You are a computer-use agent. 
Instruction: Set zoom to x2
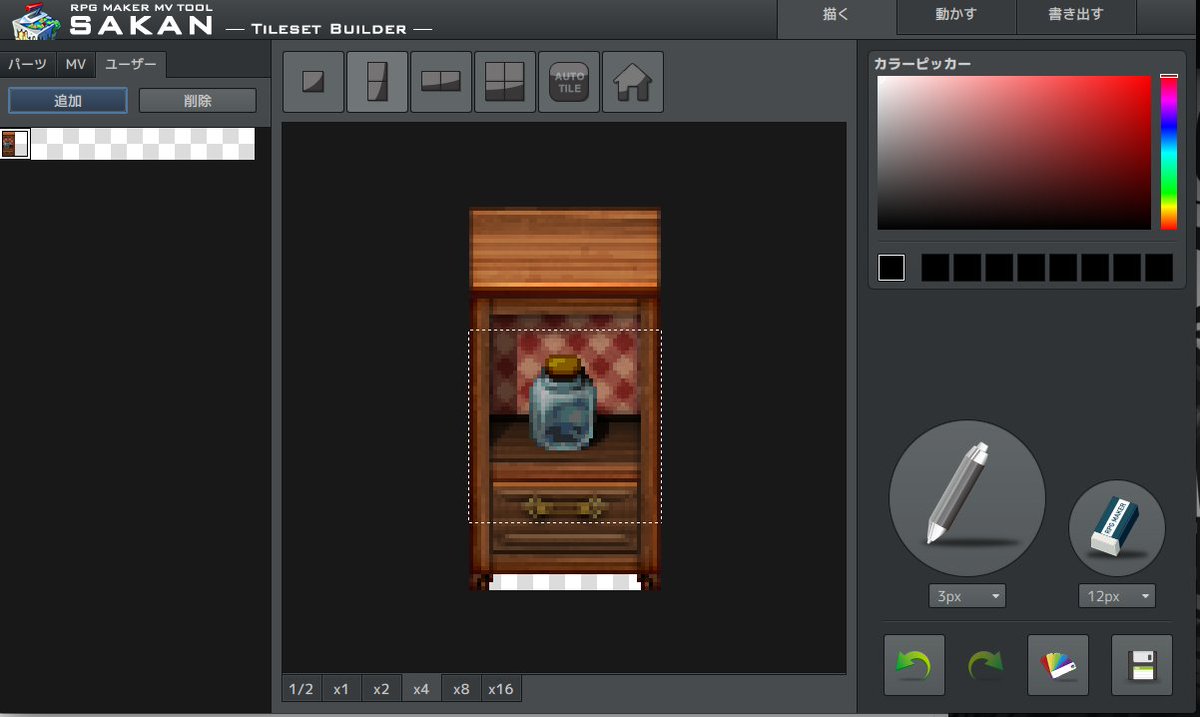pyautogui.click(x=381, y=689)
